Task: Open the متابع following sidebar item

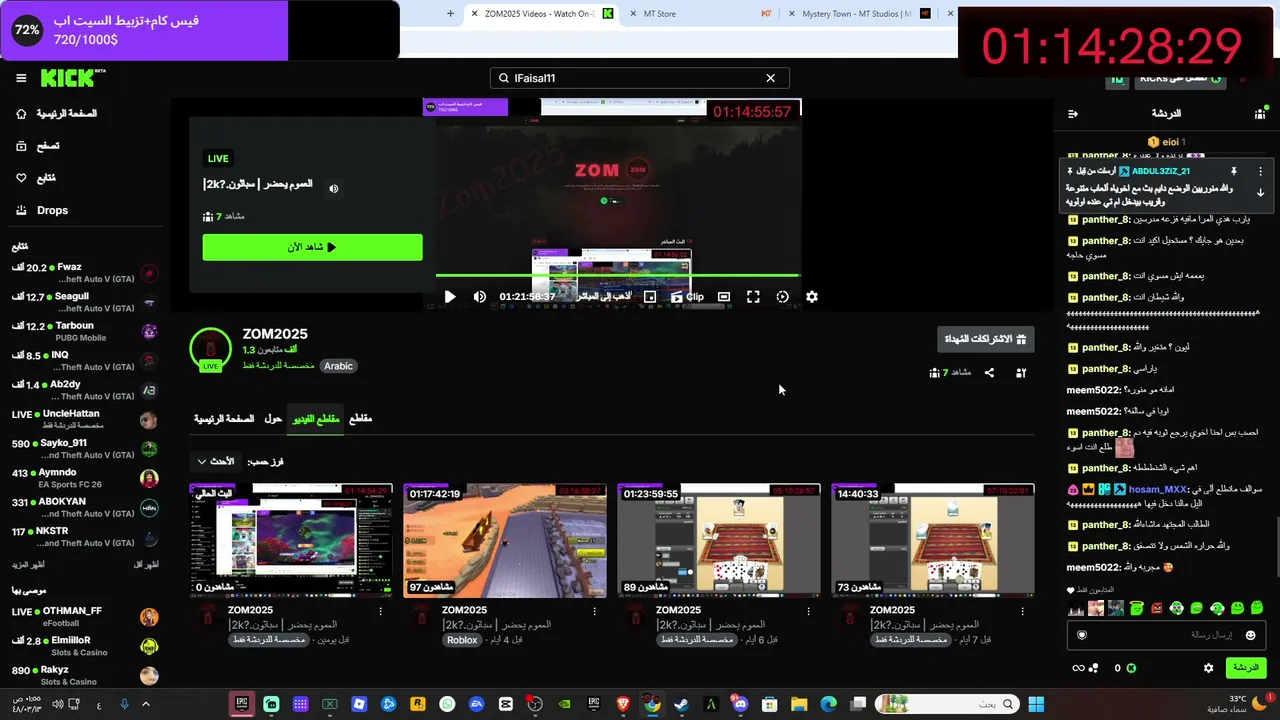Action: 36,178
